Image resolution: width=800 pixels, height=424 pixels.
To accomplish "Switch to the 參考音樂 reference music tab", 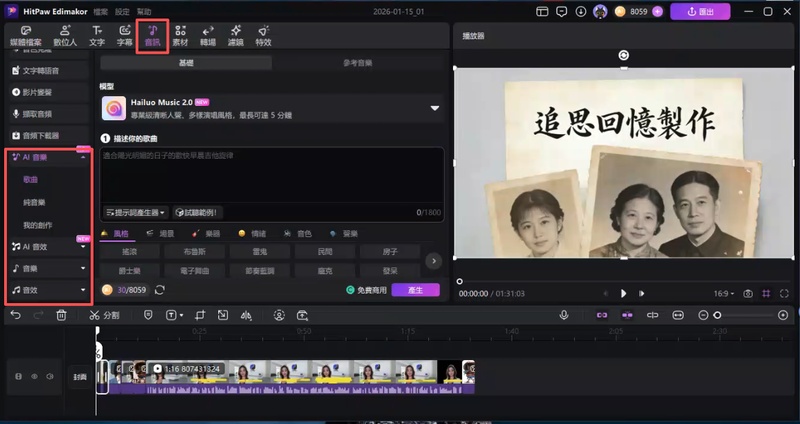I will [x=358, y=63].
